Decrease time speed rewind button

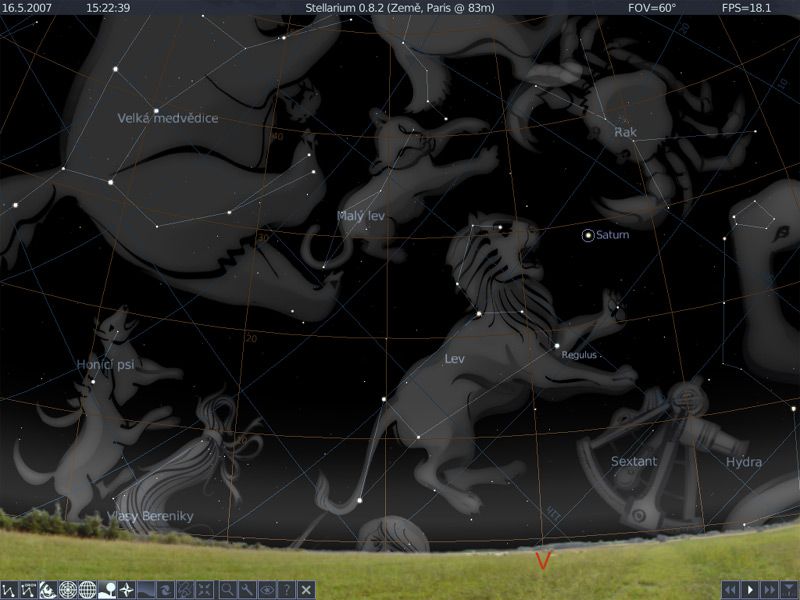731,590
